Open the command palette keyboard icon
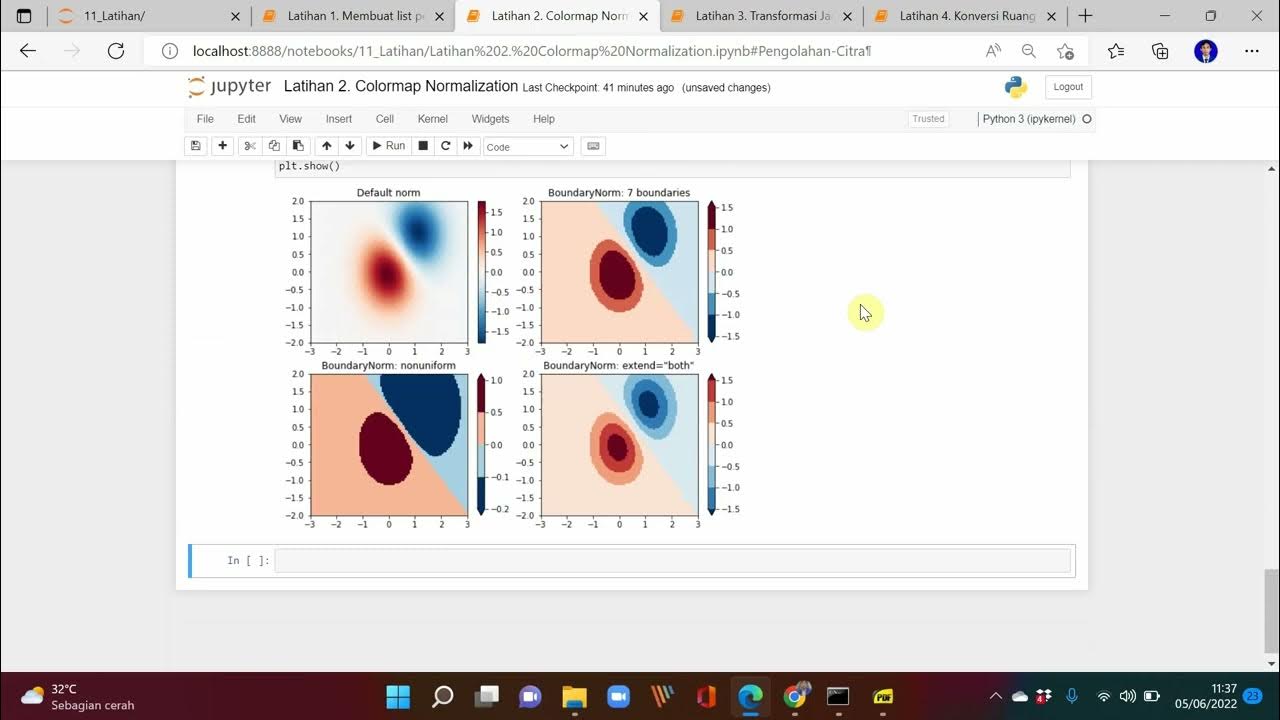This screenshot has width=1280, height=720. [x=593, y=146]
